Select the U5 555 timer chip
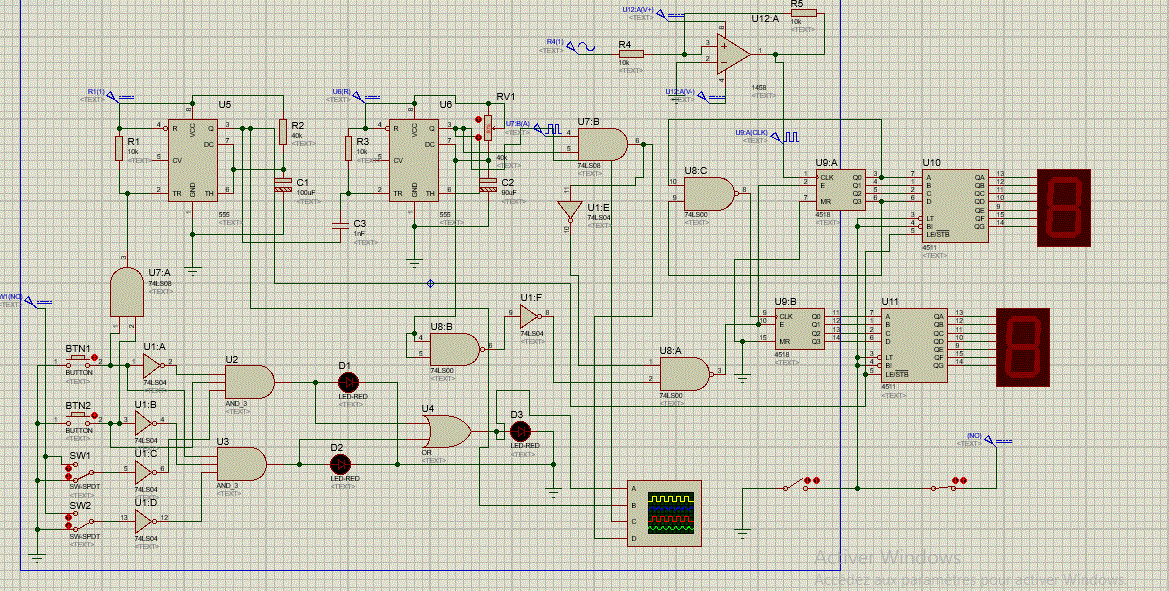Image resolution: width=1169 pixels, height=591 pixels. coord(193,157)
